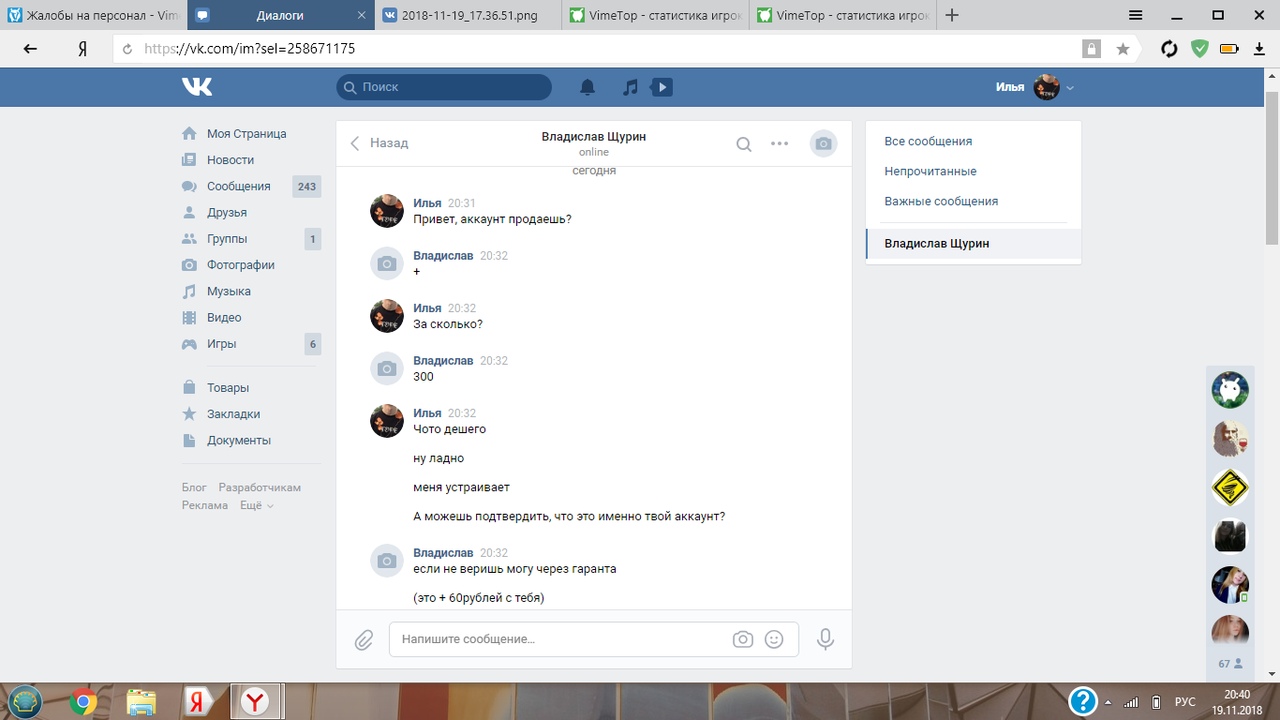The width and height of the screenshot is (1280, 720).
Task: Attach a file with the paperclip icon
Action: [364, 639]
